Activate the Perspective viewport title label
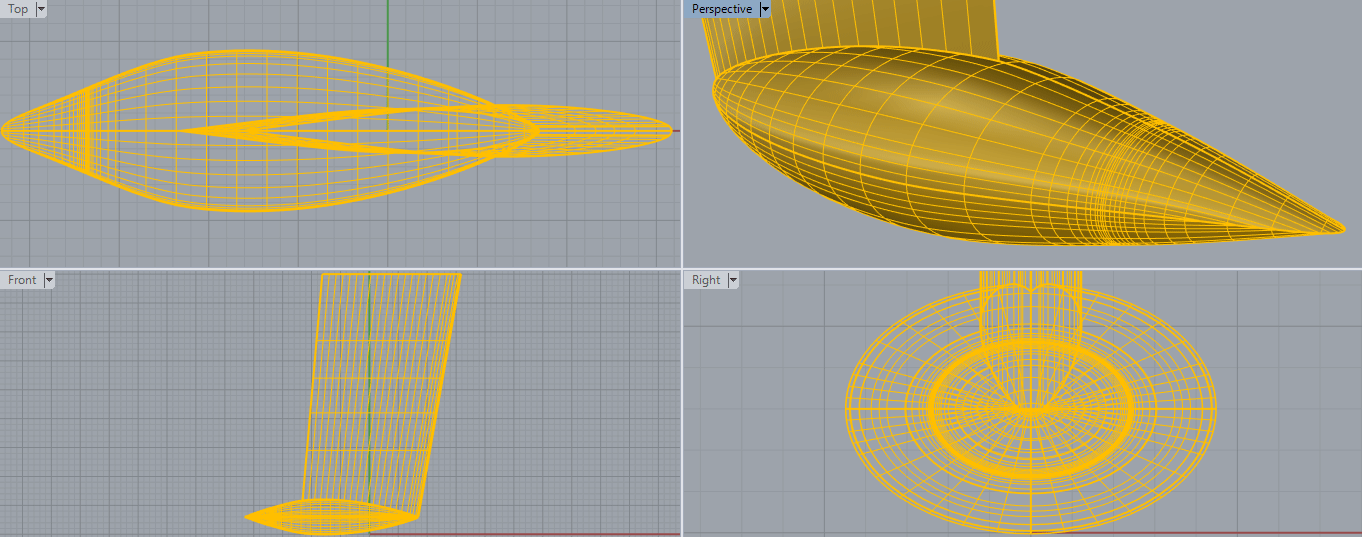This screenshot has height=537, width=1362. coord(722,9)
